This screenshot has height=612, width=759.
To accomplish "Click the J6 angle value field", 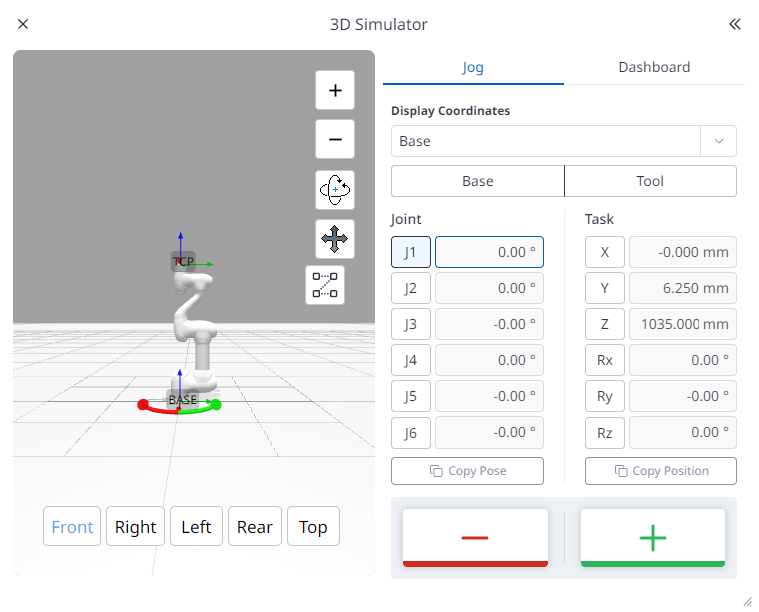I will click(x=489, y=432).
